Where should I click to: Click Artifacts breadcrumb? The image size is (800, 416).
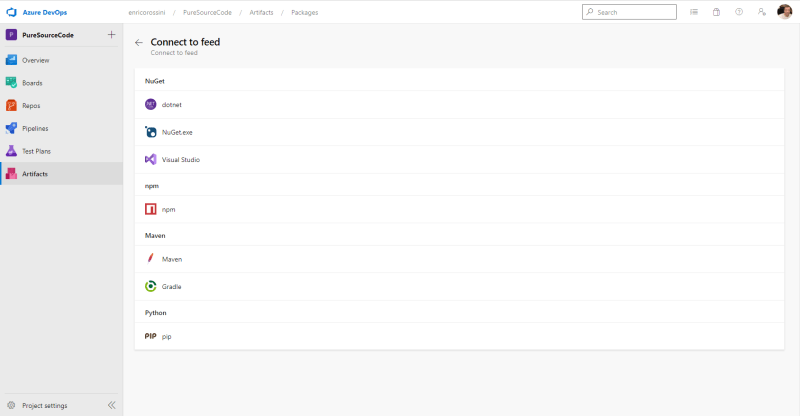click(x=261, y=12)
